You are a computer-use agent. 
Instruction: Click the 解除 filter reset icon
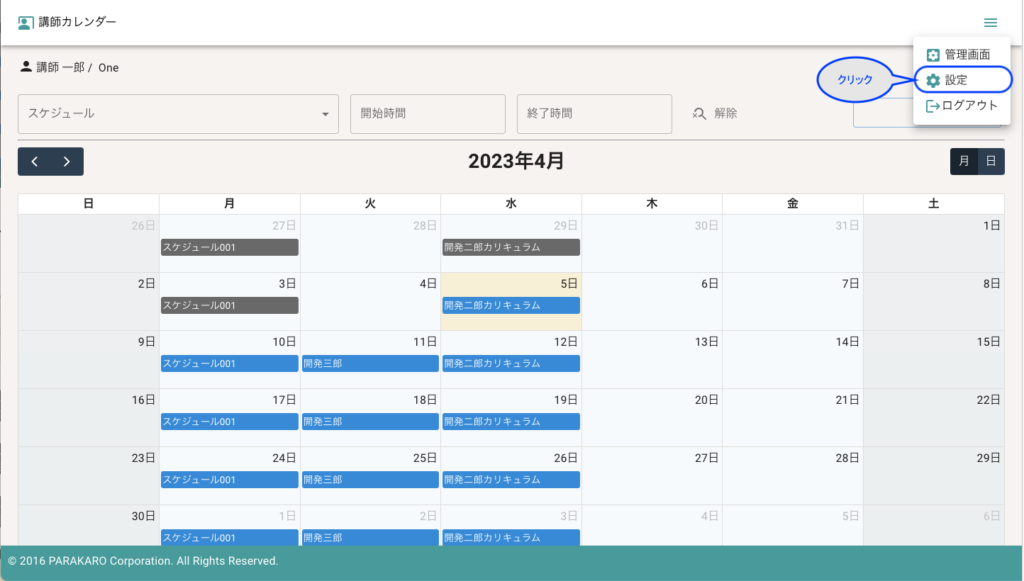(x=700, y=114)
